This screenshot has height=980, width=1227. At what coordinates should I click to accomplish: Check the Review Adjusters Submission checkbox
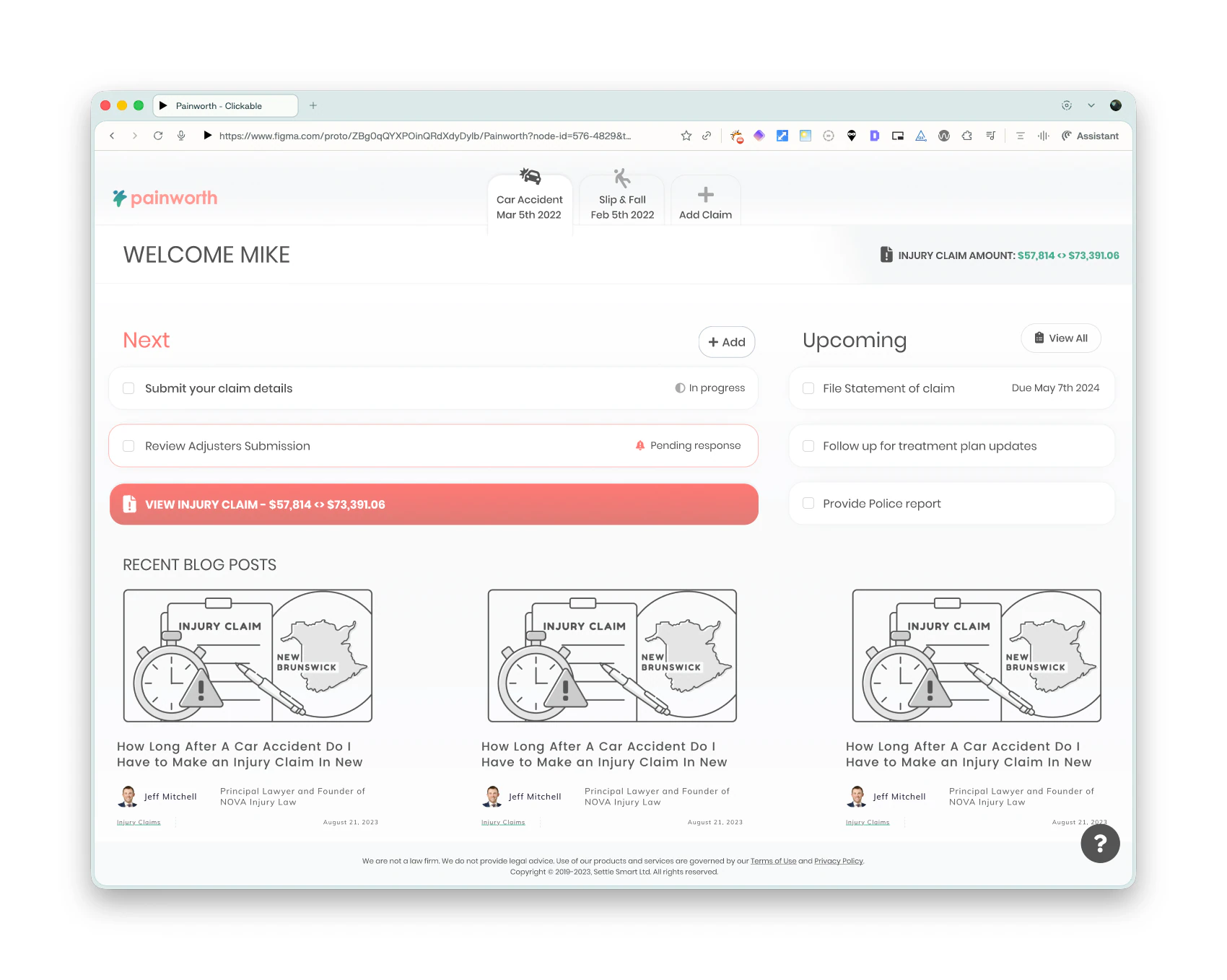coord(128,446)
